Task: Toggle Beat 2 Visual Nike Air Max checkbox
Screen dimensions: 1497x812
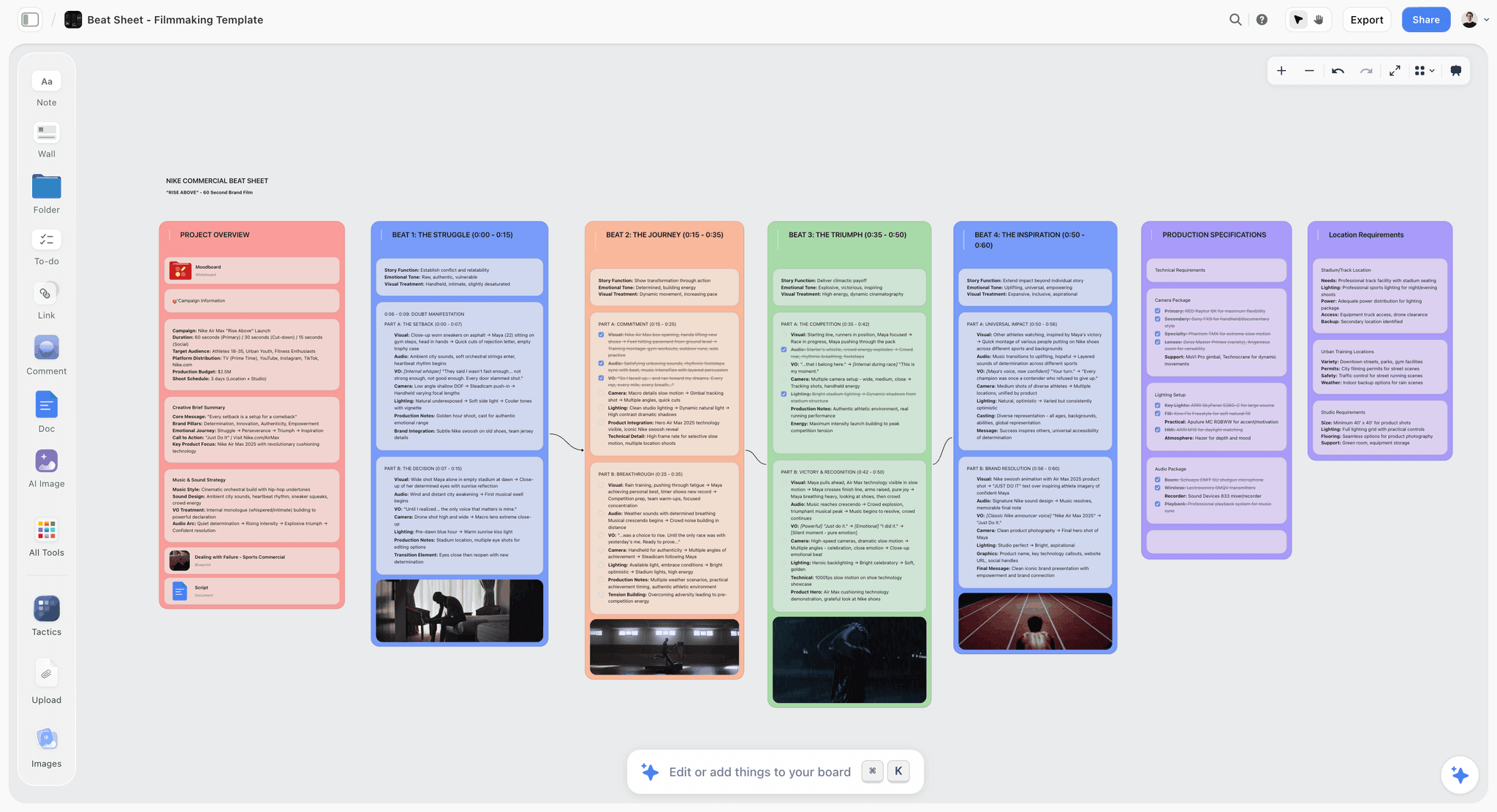Action: click(602, 335)
